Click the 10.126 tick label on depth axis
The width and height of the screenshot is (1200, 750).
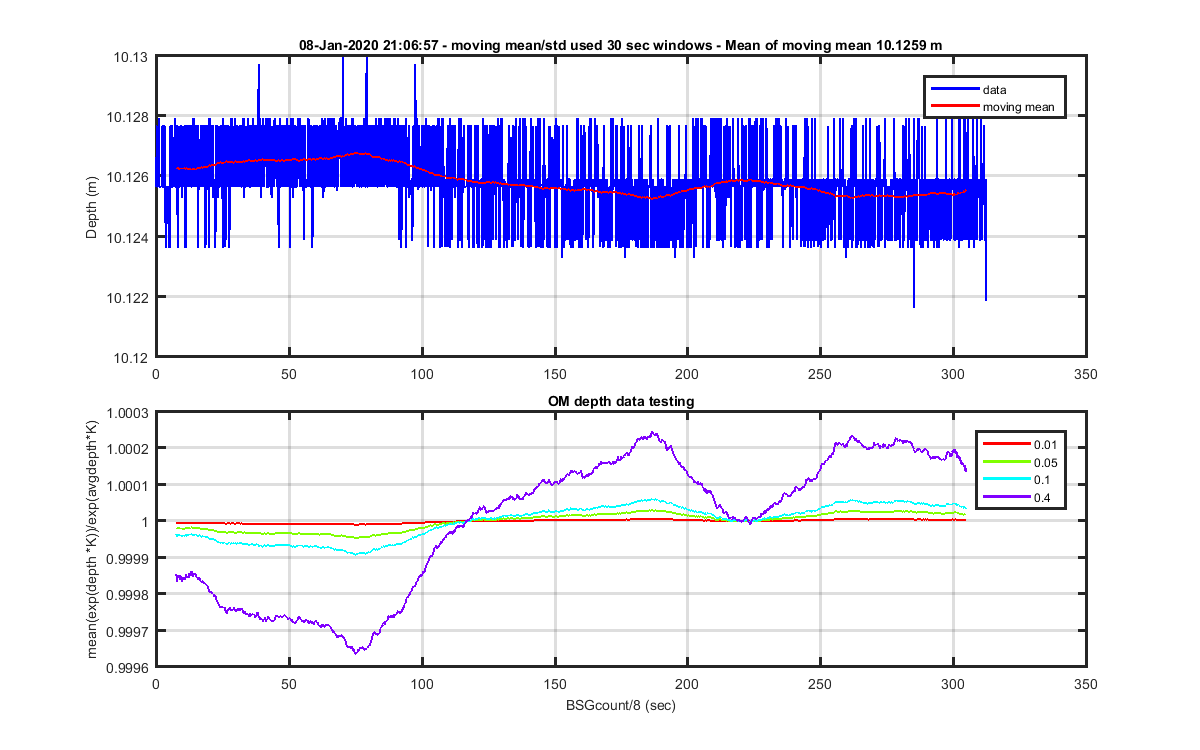click(128, 177)
